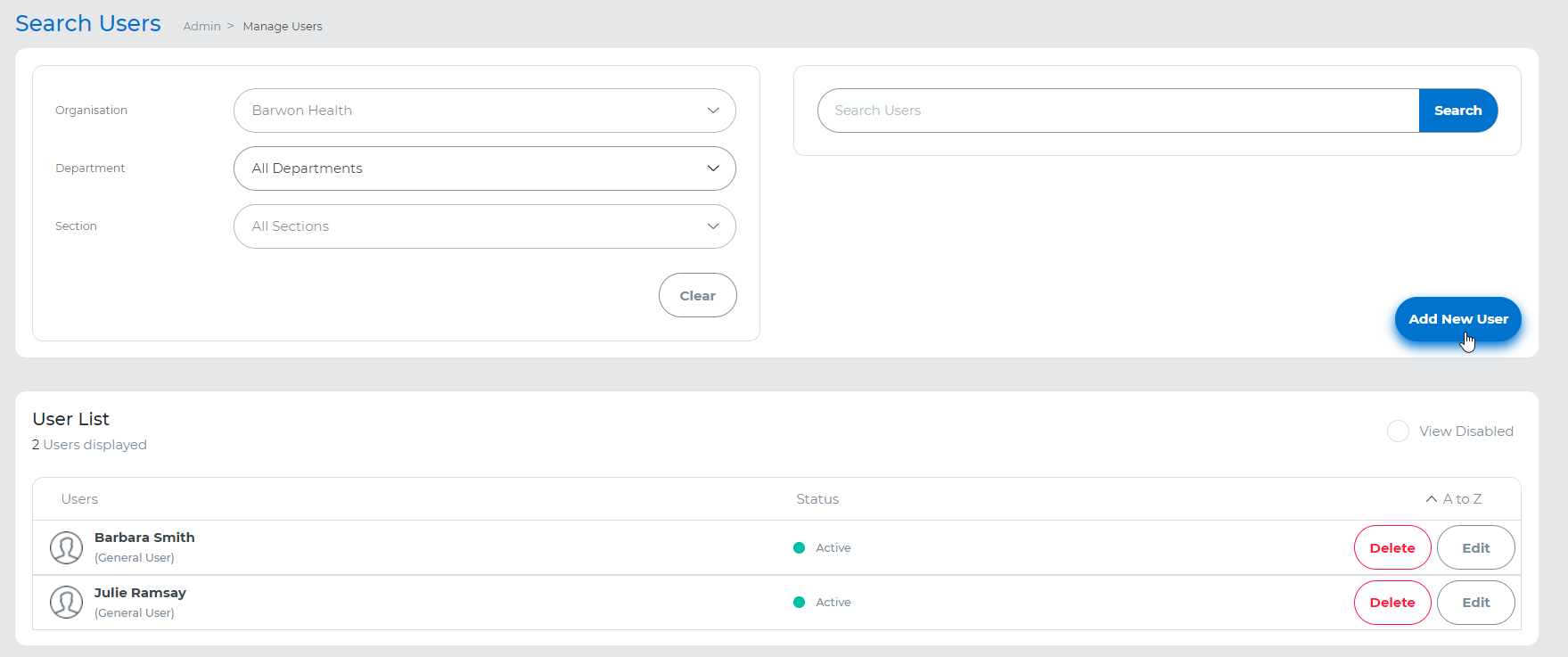This screenshot has height=657, width=1568.
Task: Click the Barbara Smith name text
Action: tap(144, 538)
